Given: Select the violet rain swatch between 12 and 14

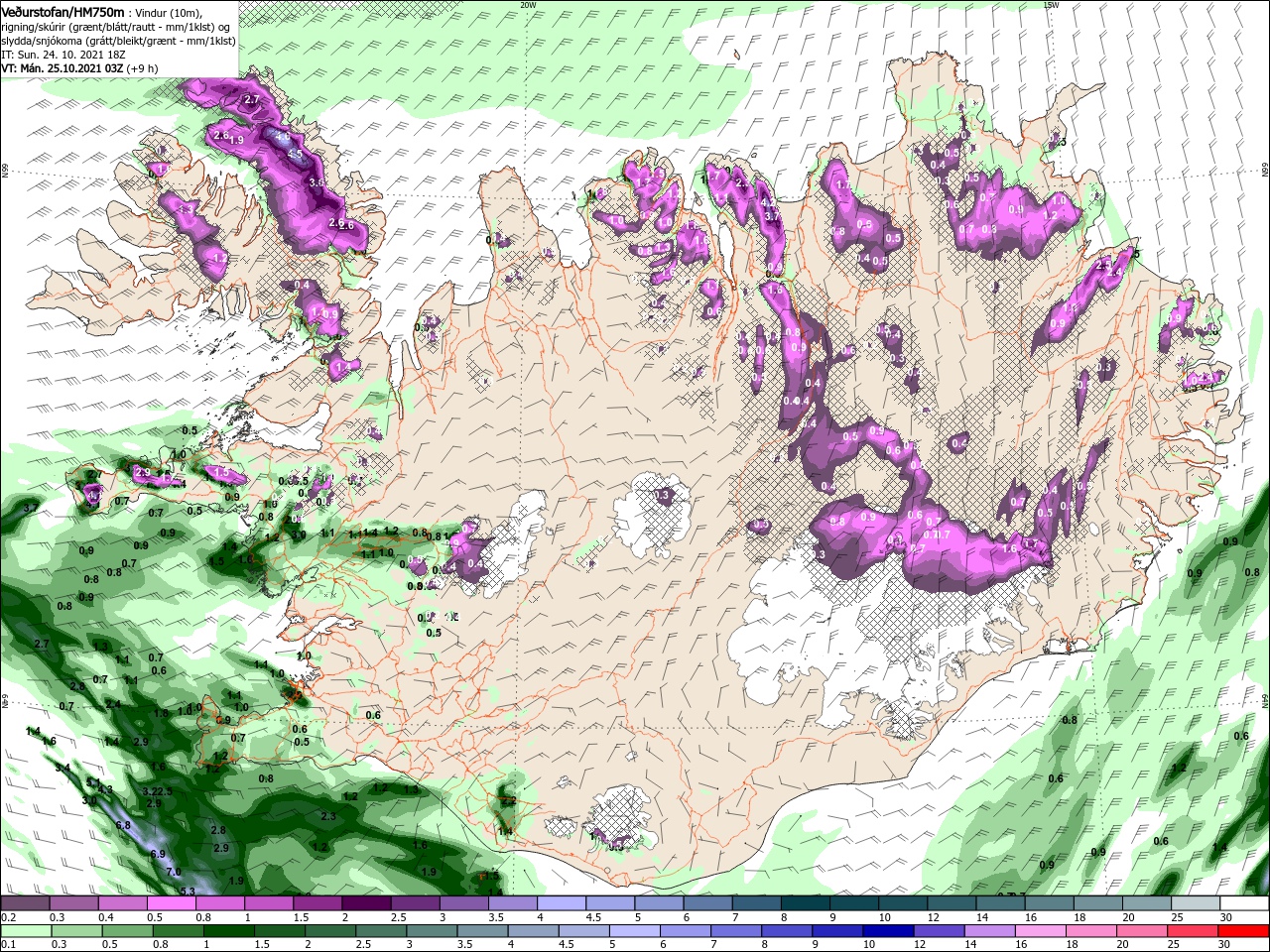Looking at the screenshot, I should [x=939, y=932].
